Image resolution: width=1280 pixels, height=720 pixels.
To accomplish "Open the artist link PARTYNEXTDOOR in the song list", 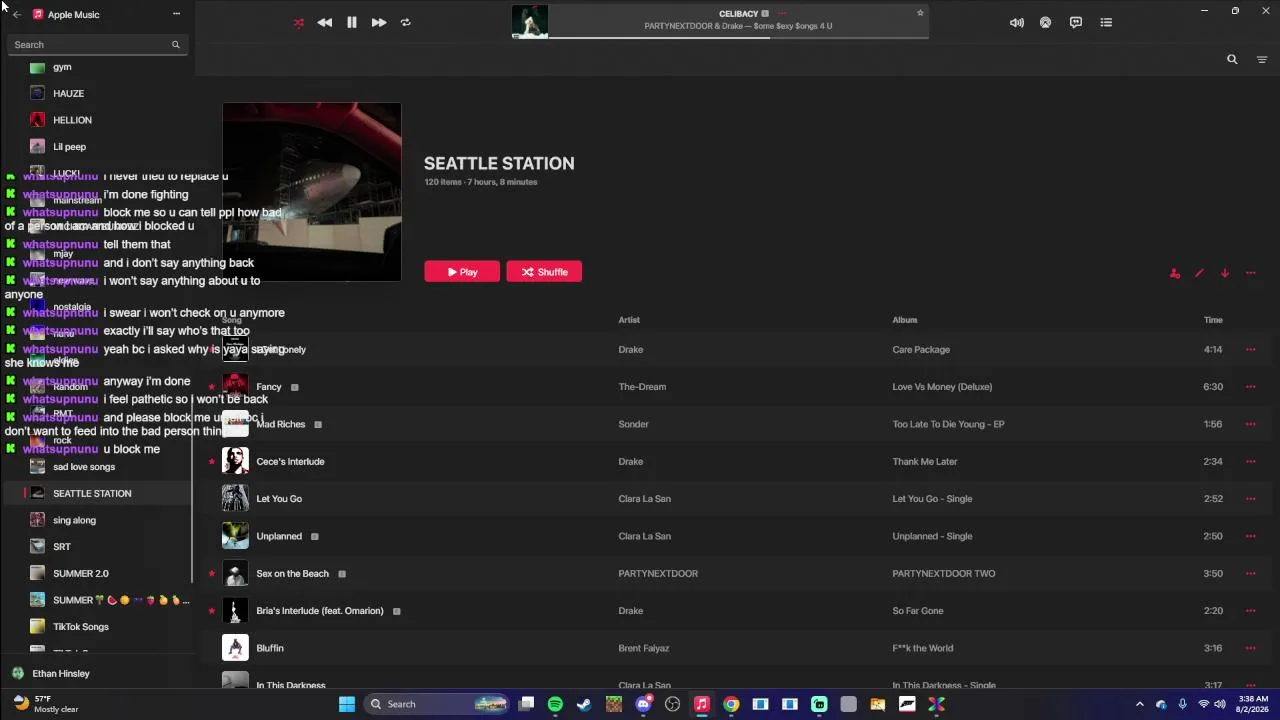I will click(x=658, y=574).
